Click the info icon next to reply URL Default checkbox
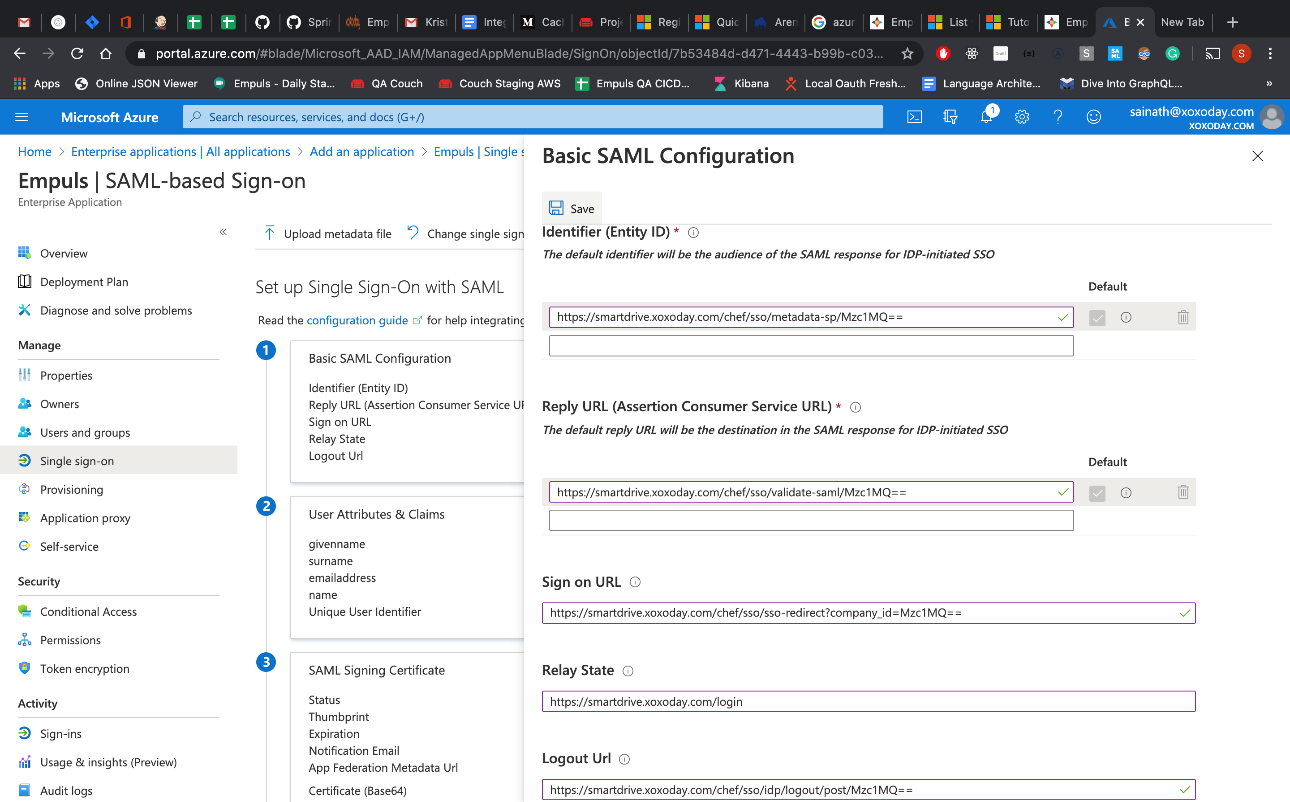 click(1126, 493)
